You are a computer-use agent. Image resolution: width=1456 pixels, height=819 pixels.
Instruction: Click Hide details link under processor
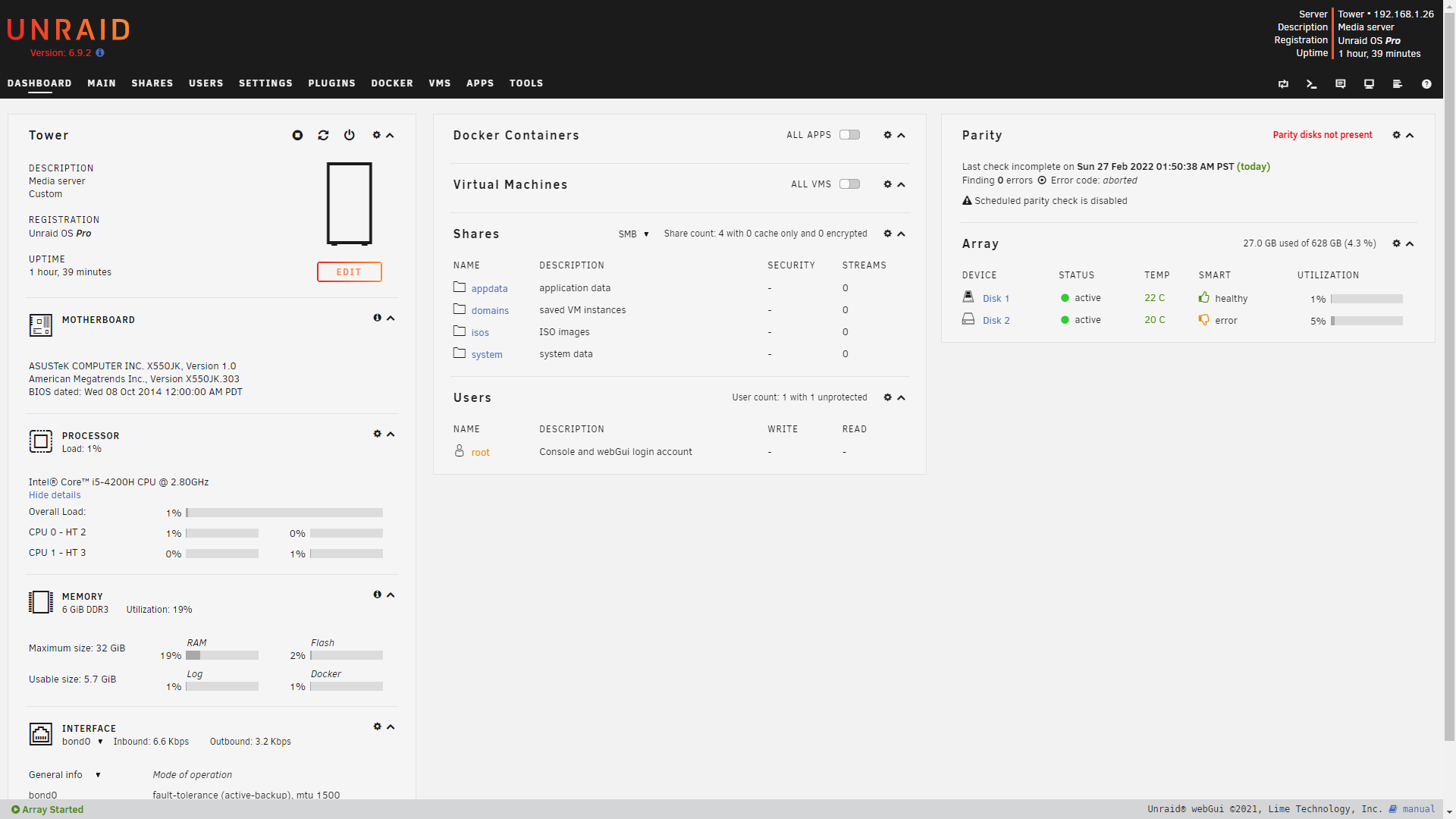tap(55, 495)
